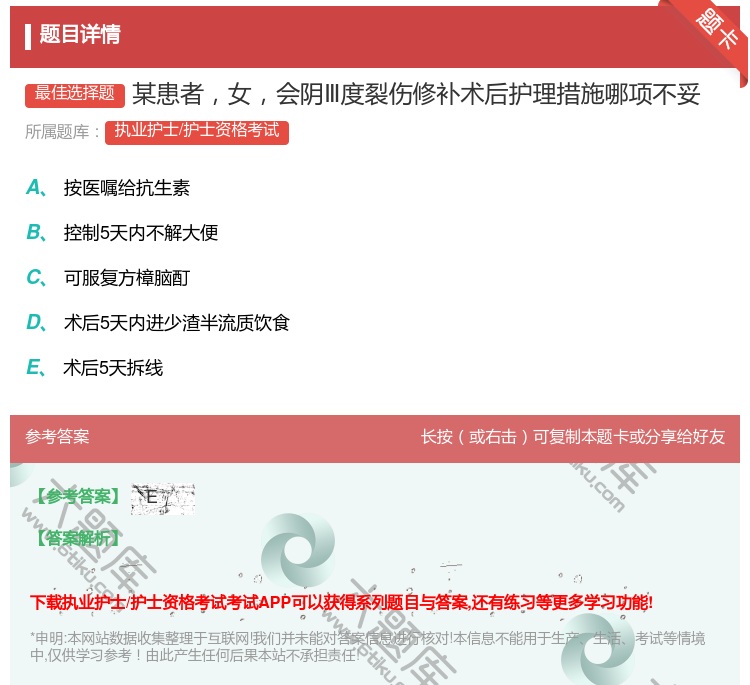The image size is (750, 685).
Task: Click the 长按（或右击）可复制本题卡 hint text
Action: pos(573,436)
